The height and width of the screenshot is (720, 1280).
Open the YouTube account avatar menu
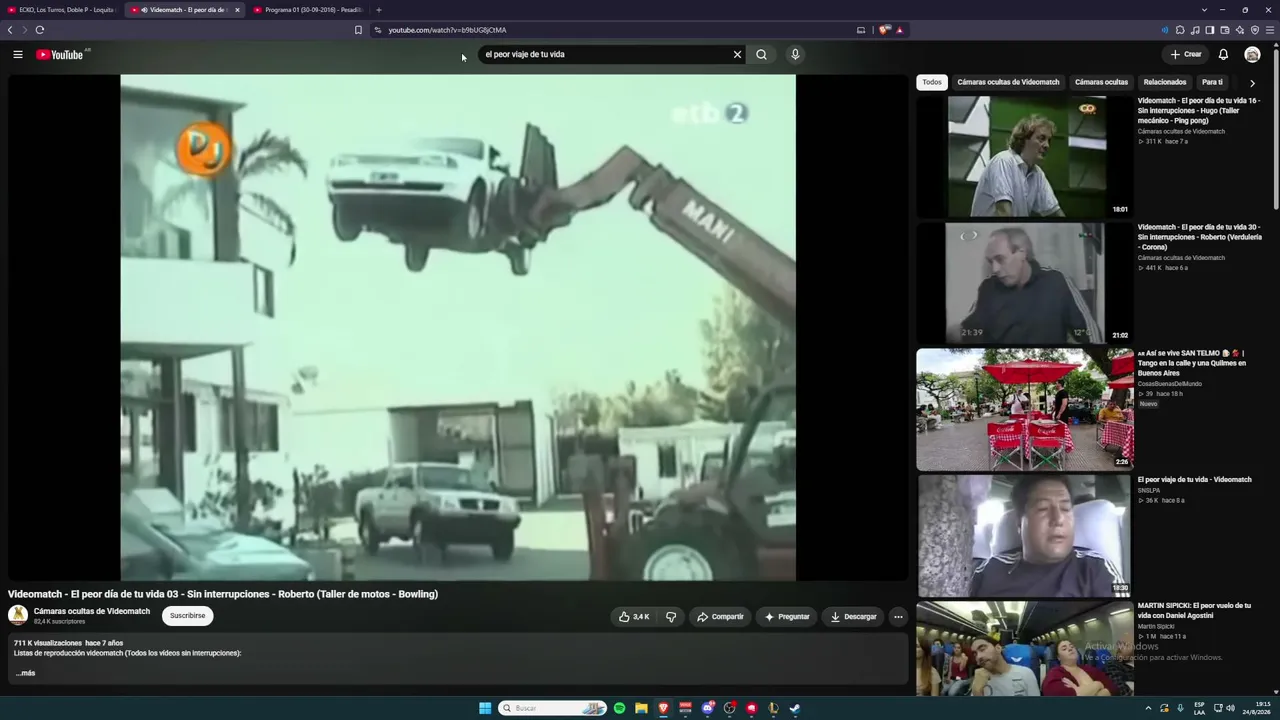tap(1252, 55)
